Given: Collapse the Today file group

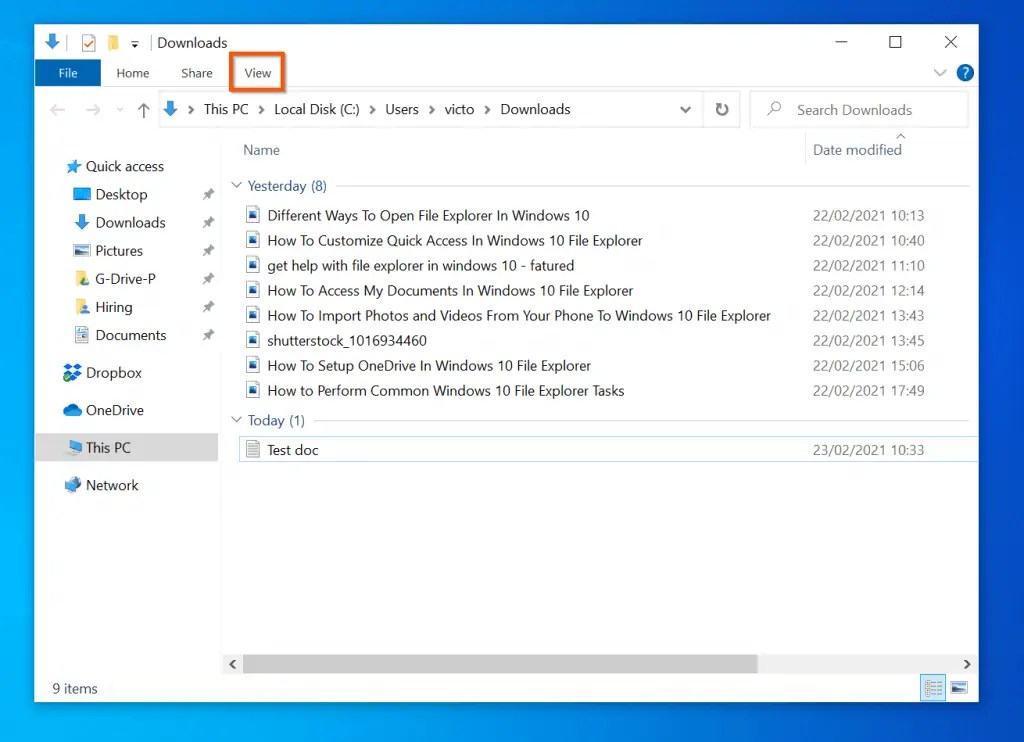Looking at the screenshot, I should (x=236, y=420).
